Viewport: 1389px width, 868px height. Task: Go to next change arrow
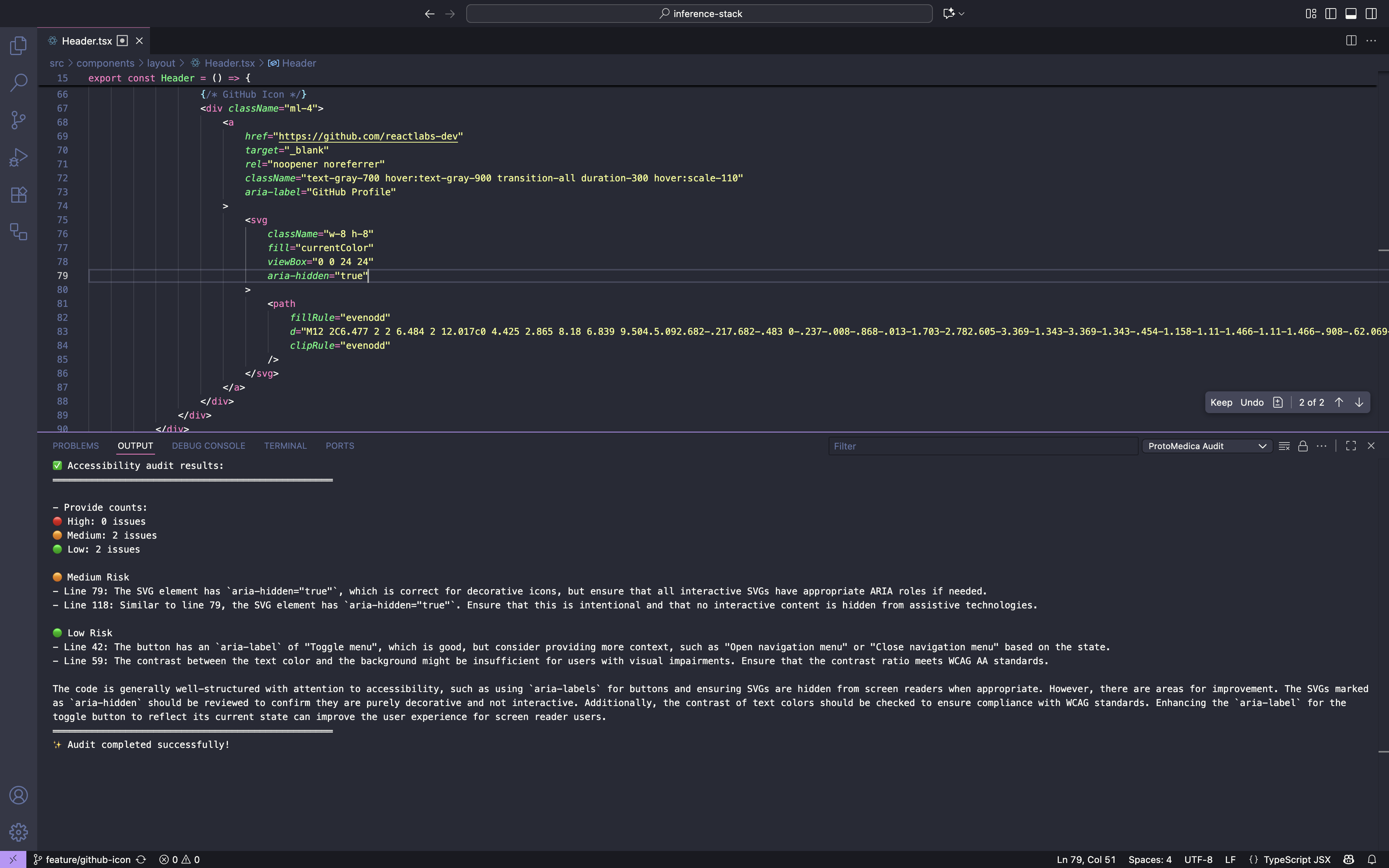tap(1359, 403)
